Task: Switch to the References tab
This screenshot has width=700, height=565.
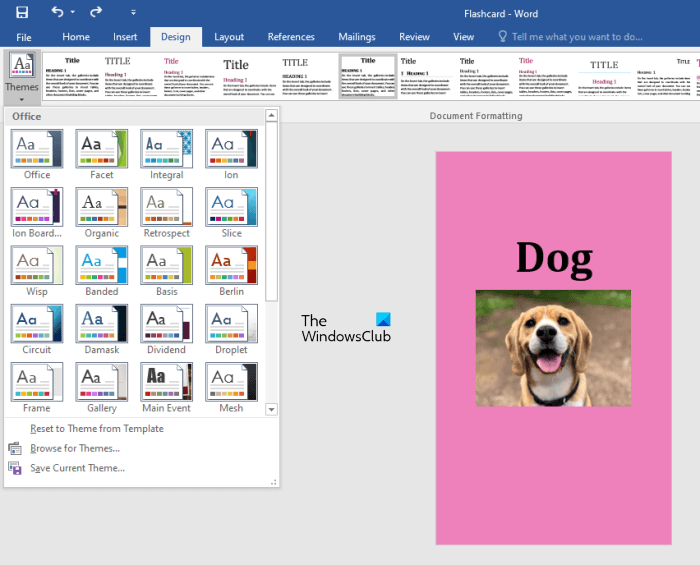Action: [291, 37]
